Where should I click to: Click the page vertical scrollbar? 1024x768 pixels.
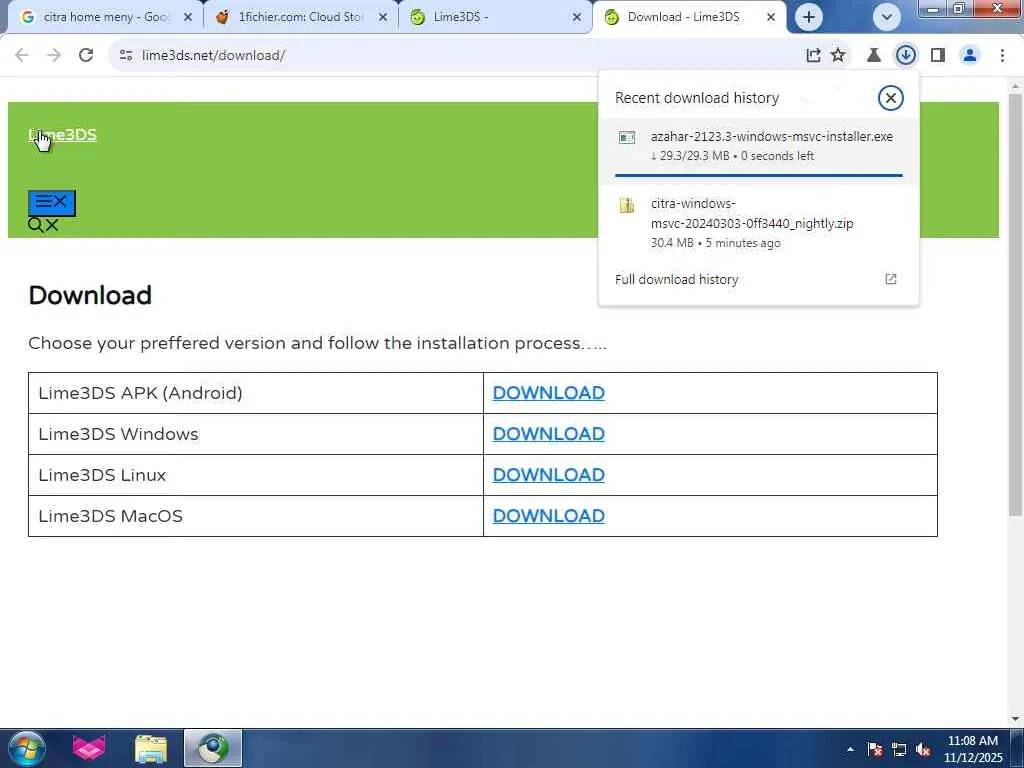(1016, 304)
